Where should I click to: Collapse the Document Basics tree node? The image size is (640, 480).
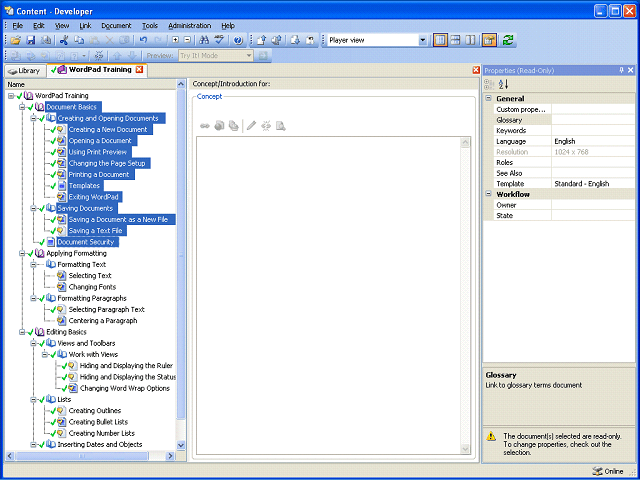coord(23,106)
